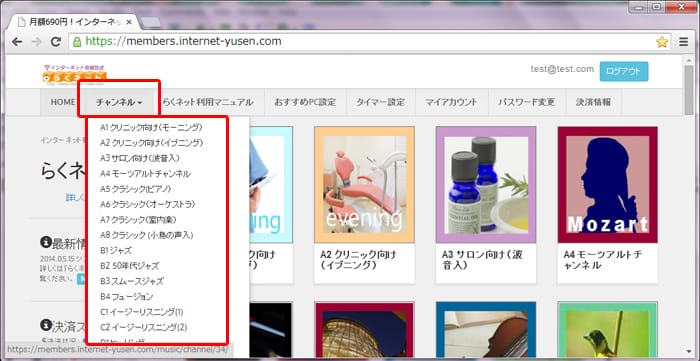Click scrollbar up arrow

point(689,59)
